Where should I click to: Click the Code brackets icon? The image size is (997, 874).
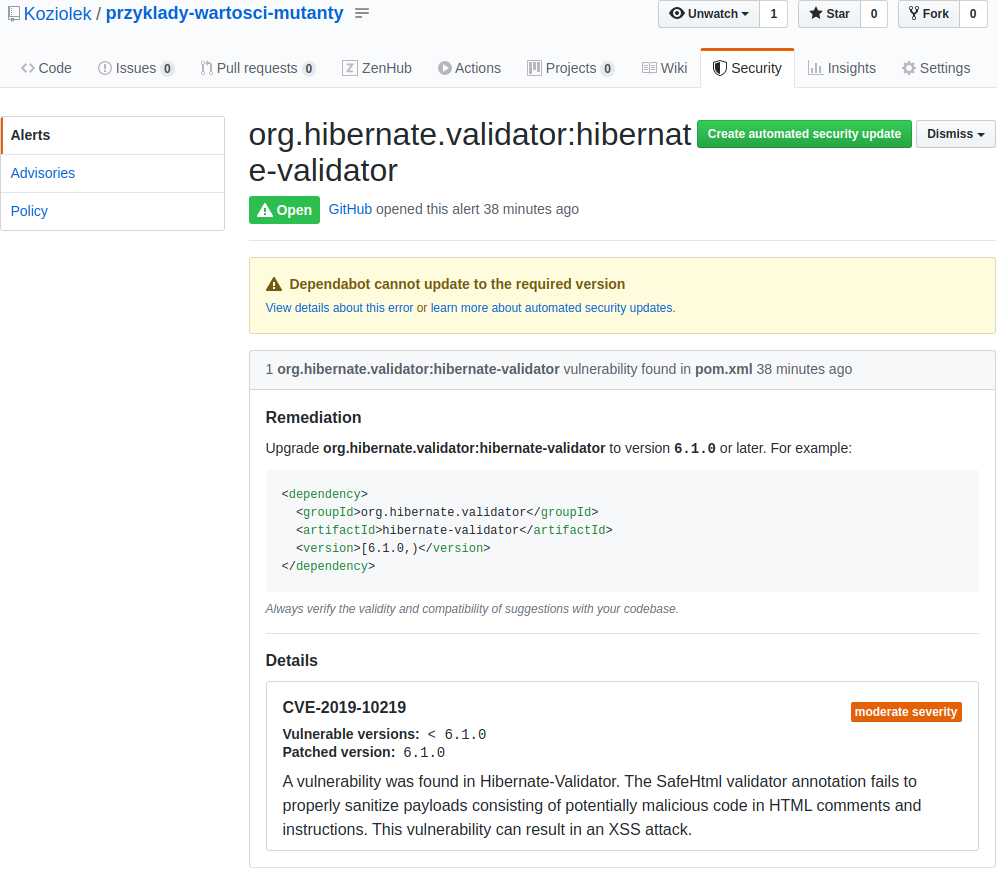tap(28, 68)
